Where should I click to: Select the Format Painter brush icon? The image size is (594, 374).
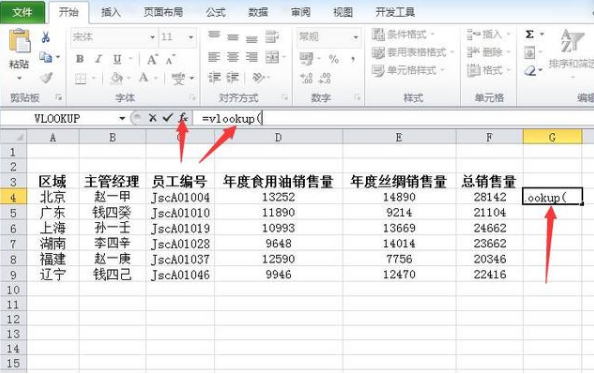coord(46,78)
